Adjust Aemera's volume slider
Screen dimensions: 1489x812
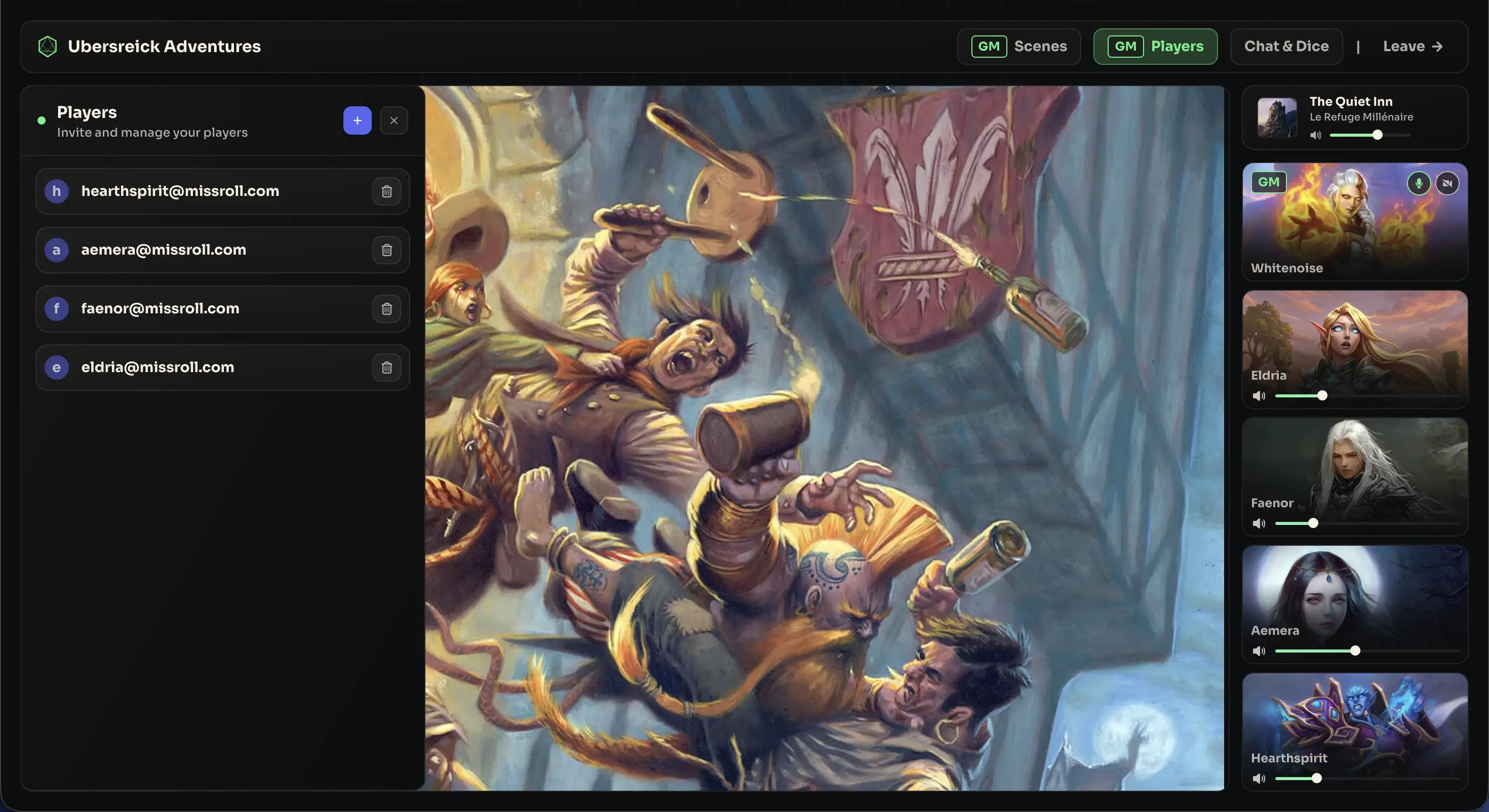pyautogui.click(x=1367, y=652)
